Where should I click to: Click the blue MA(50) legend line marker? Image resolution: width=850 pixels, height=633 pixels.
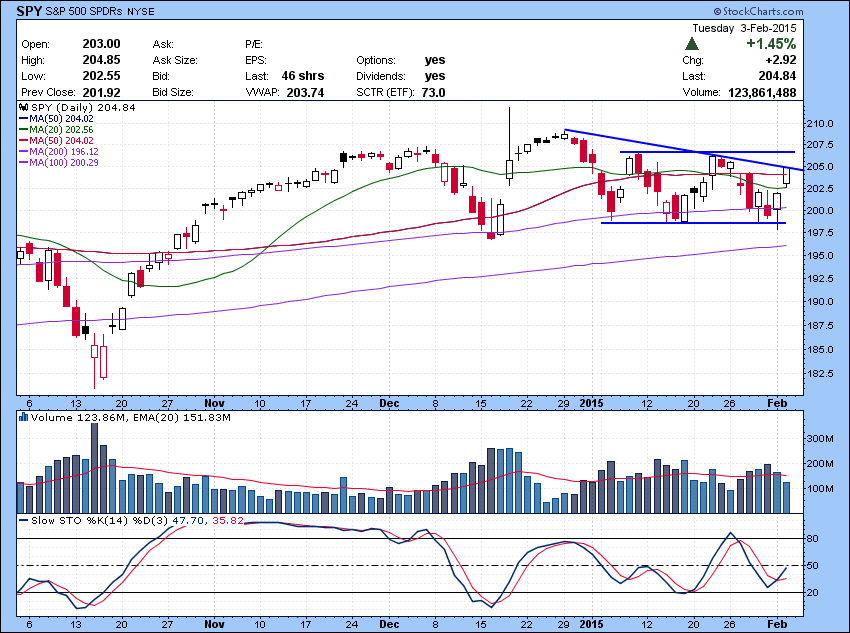click(23, 119)
